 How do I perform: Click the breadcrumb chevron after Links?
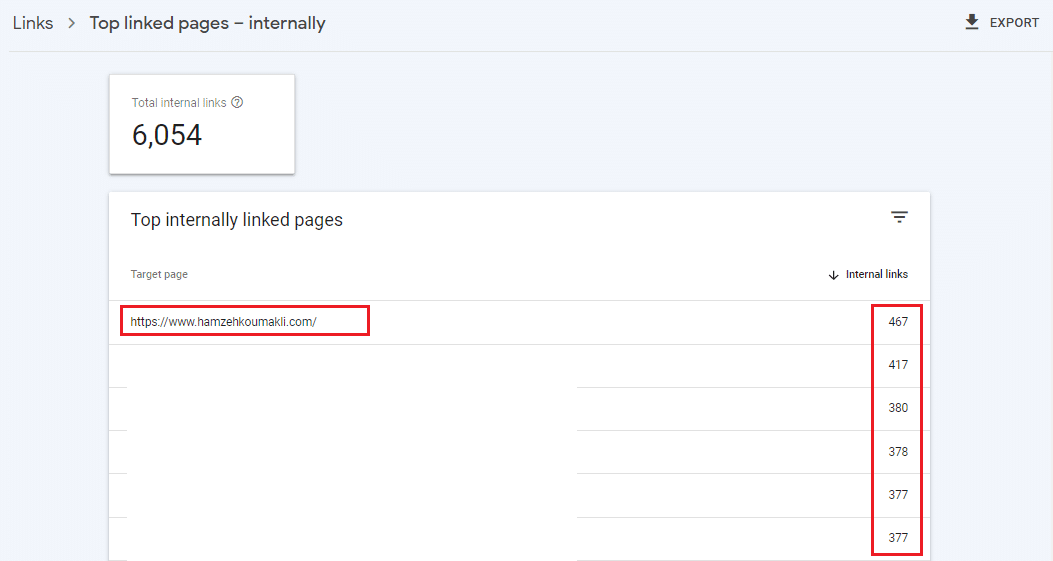click(x=72, y=23)
